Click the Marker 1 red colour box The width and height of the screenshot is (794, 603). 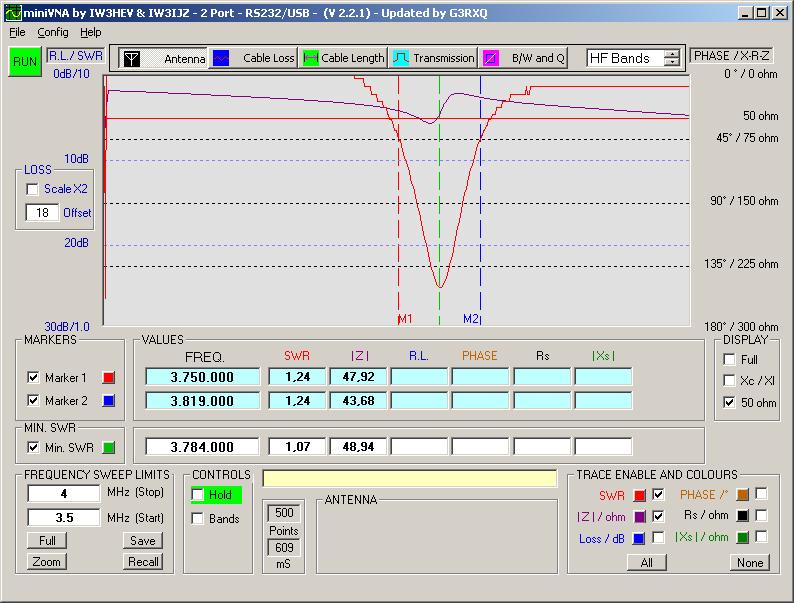tap(110, 378)
